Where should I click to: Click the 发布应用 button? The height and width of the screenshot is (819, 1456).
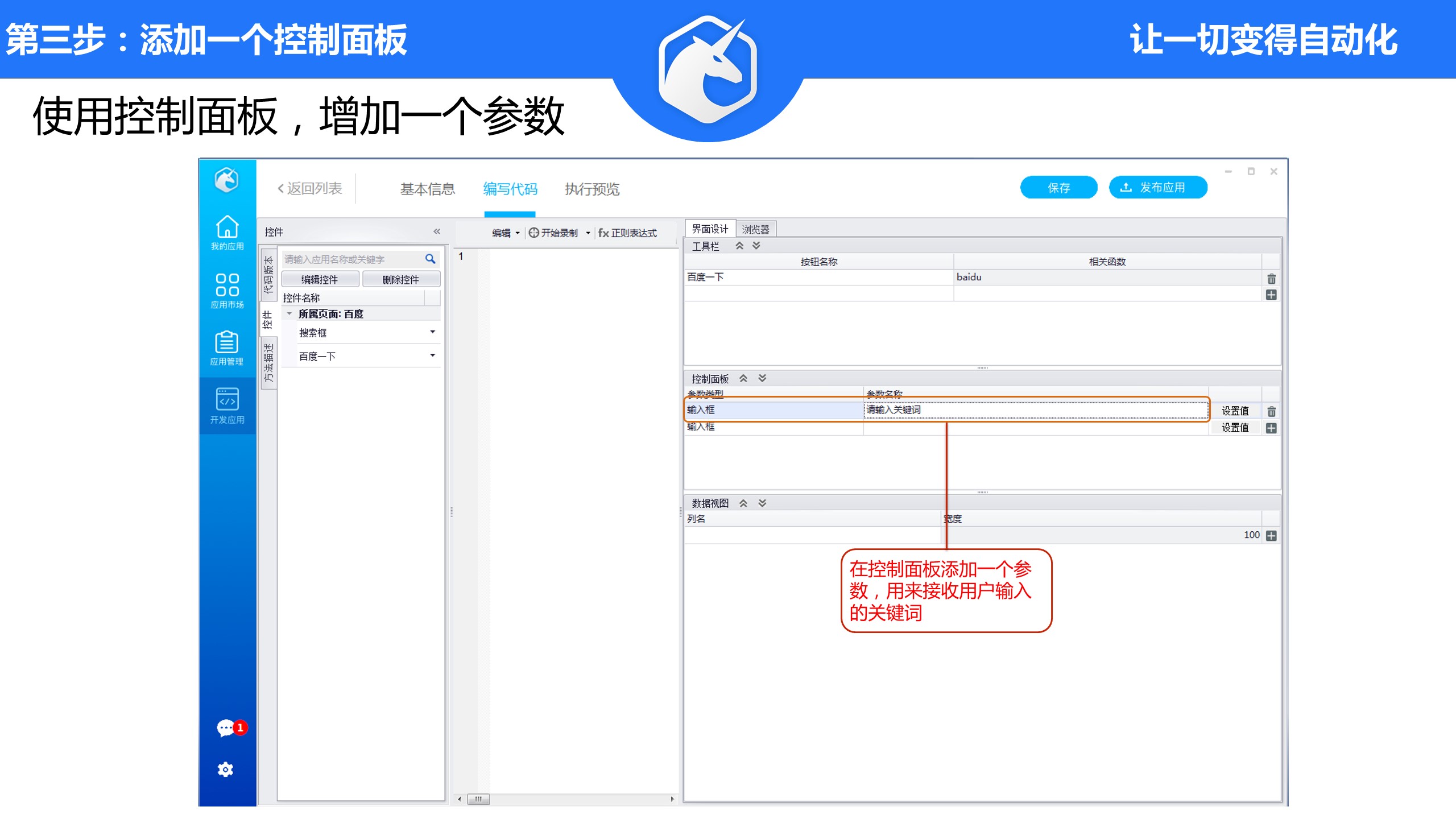pyautogui.click(x=1157, y=188)
